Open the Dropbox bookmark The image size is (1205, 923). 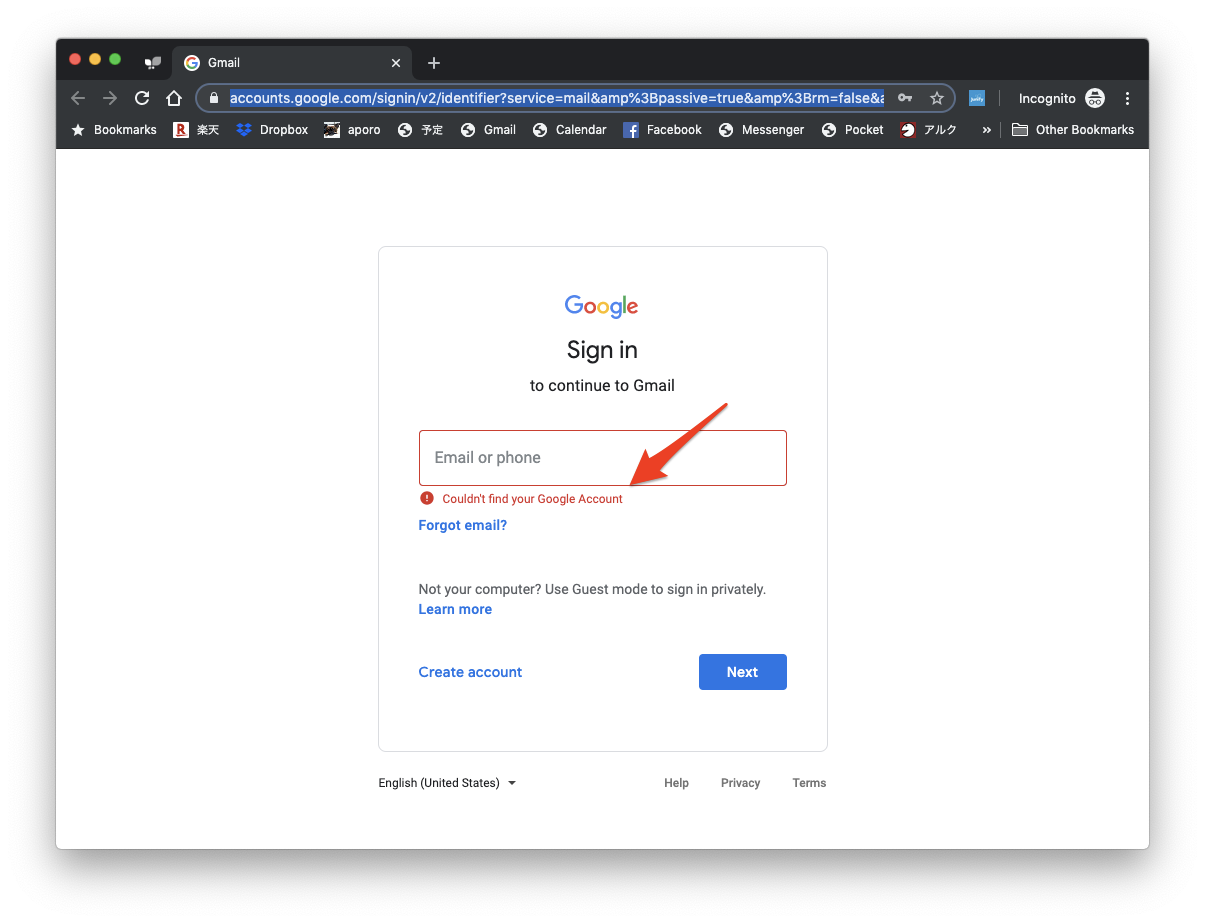point(272,130)
